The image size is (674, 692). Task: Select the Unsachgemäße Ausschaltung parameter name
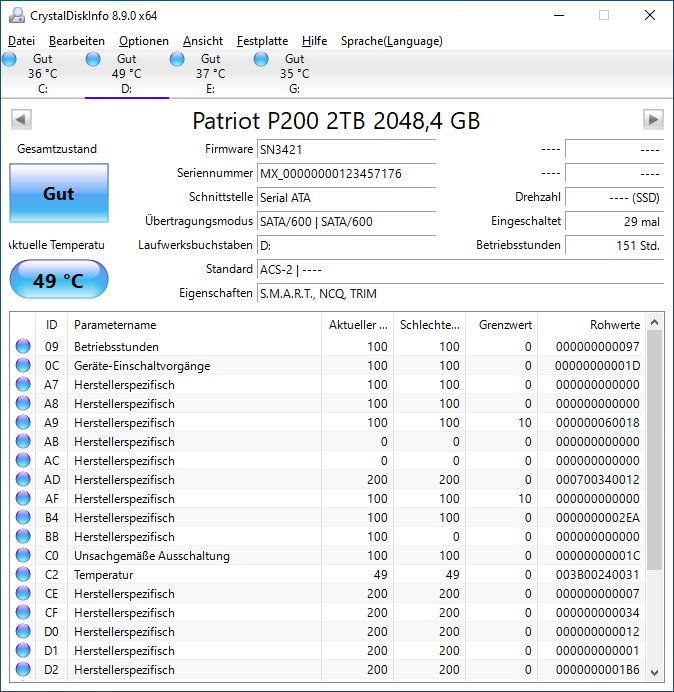coord(152,556)
